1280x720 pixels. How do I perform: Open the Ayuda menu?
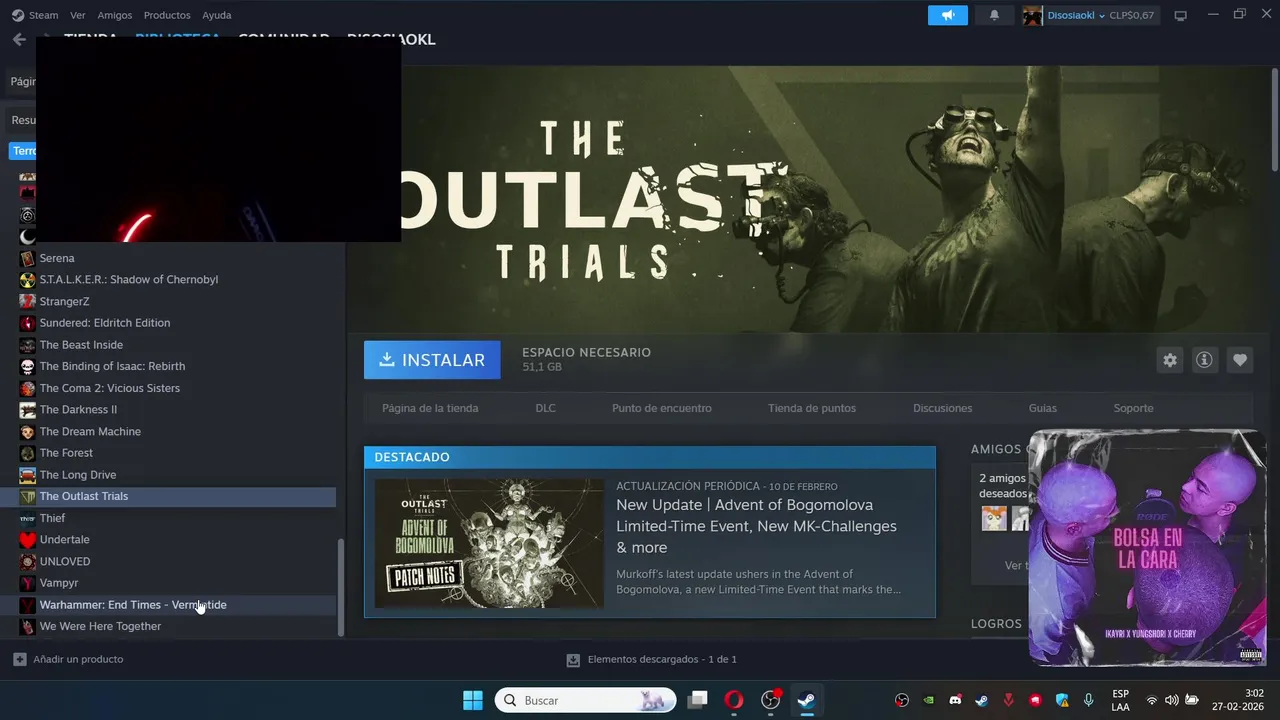[217, 15]
